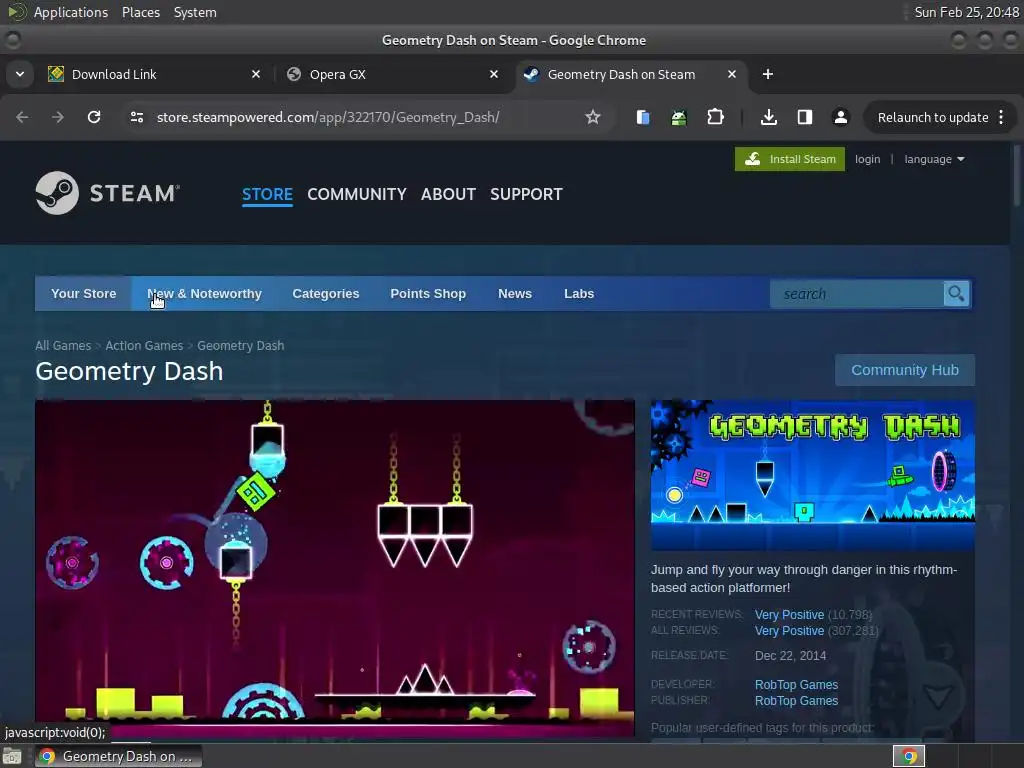Click the address bar URL

pos(328,118)
